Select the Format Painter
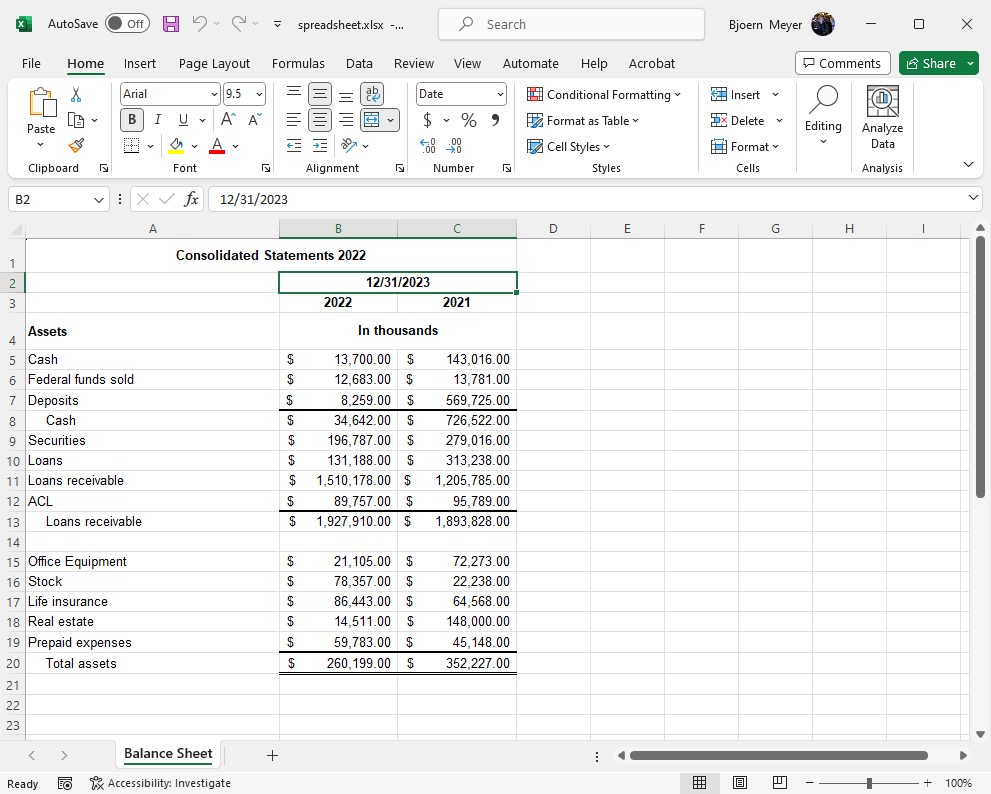The image size is (991, 794). tap(75, 145)
